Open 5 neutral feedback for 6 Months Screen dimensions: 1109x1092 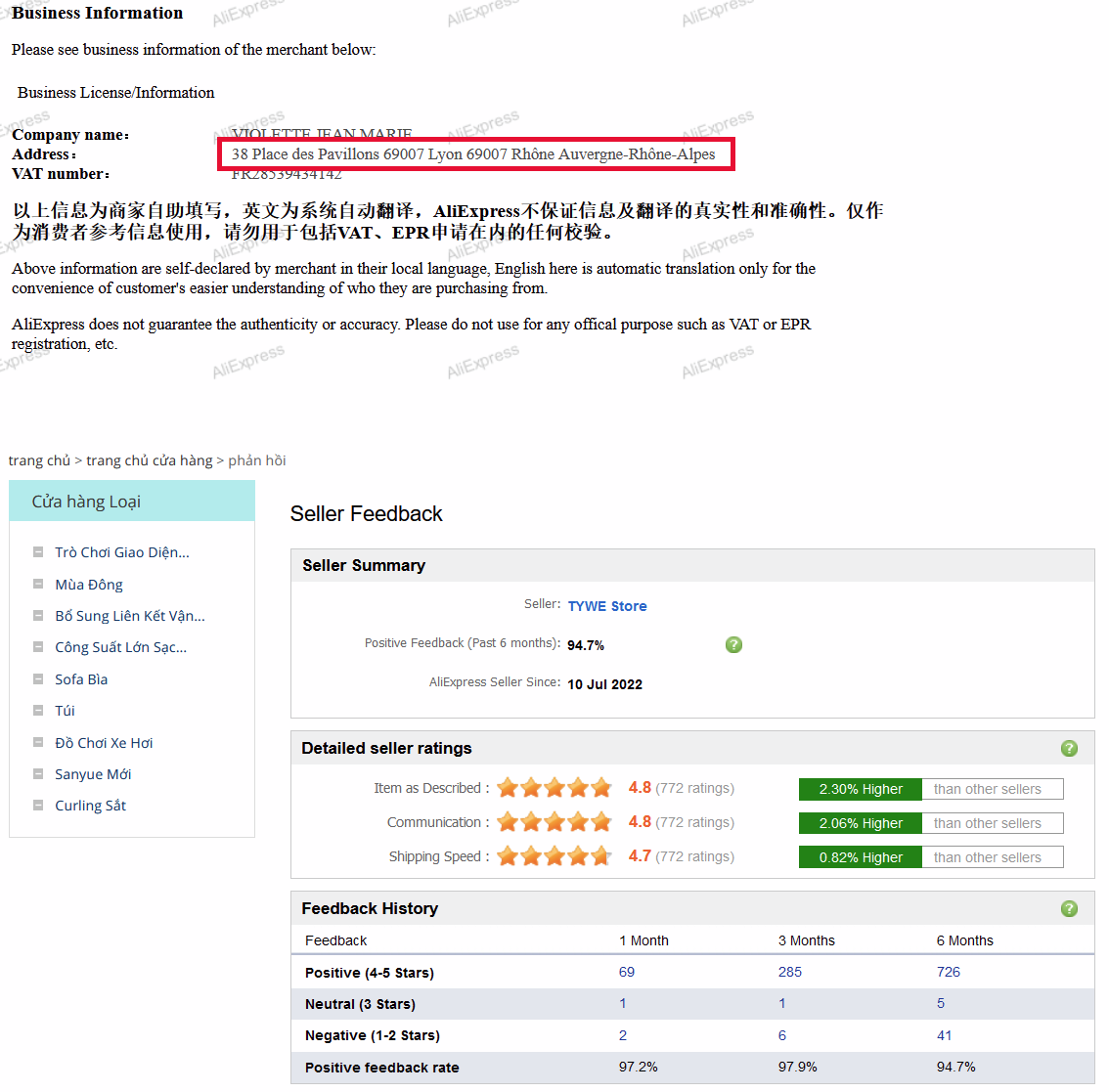coord(941,1003)
